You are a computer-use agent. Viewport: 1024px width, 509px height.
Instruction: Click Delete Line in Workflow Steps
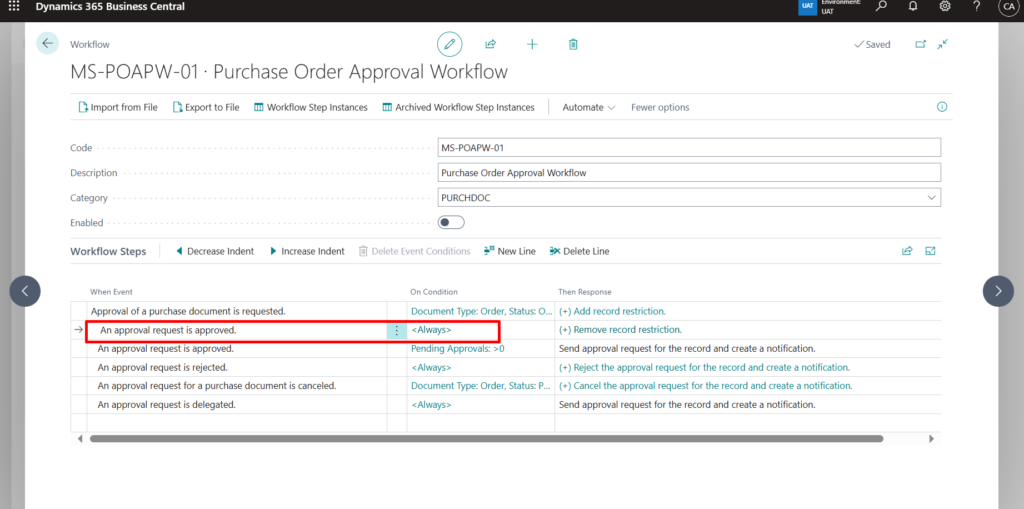tap(579, 251)
